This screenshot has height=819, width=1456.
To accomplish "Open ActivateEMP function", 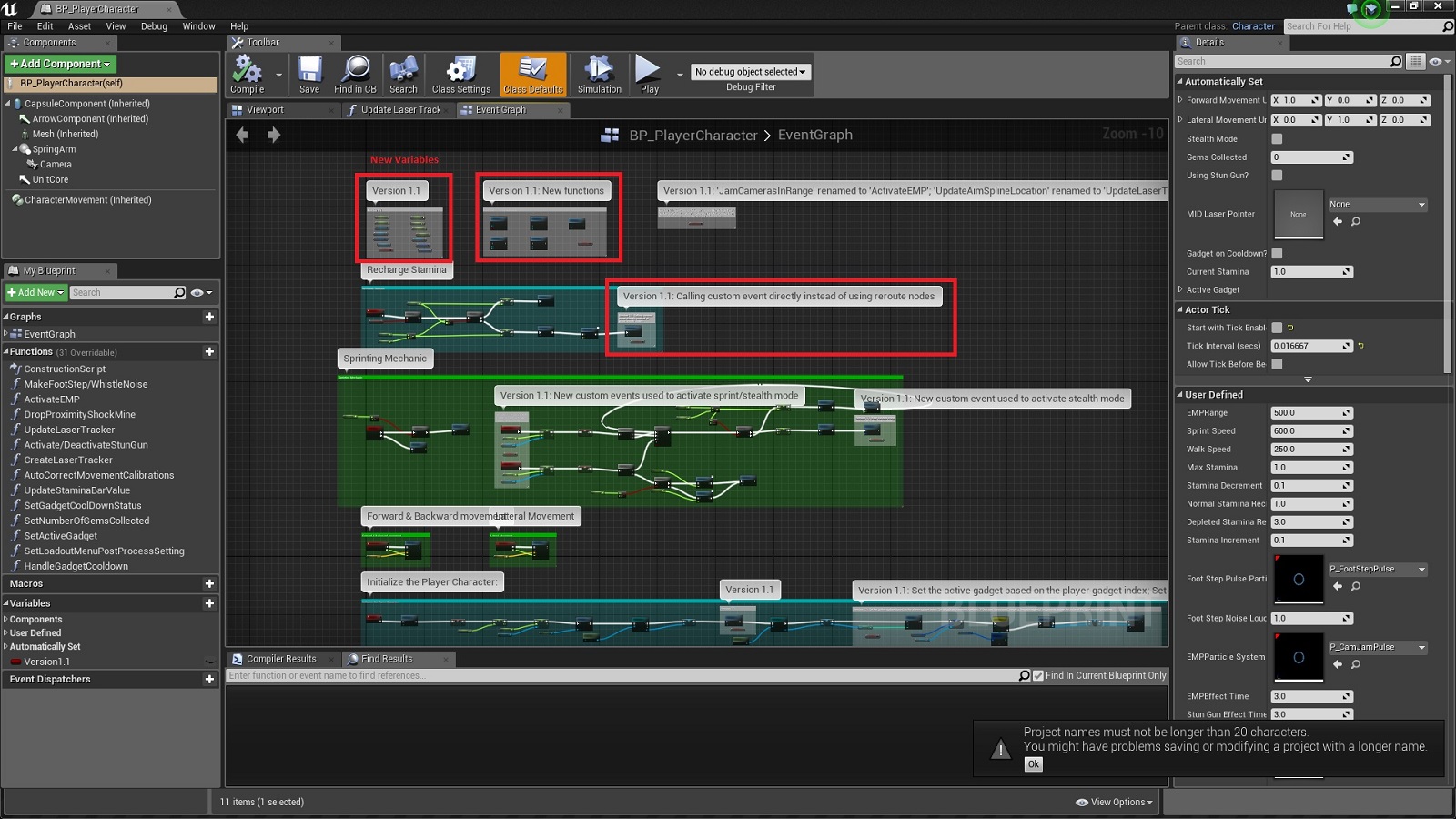I will tap(52, 399).
